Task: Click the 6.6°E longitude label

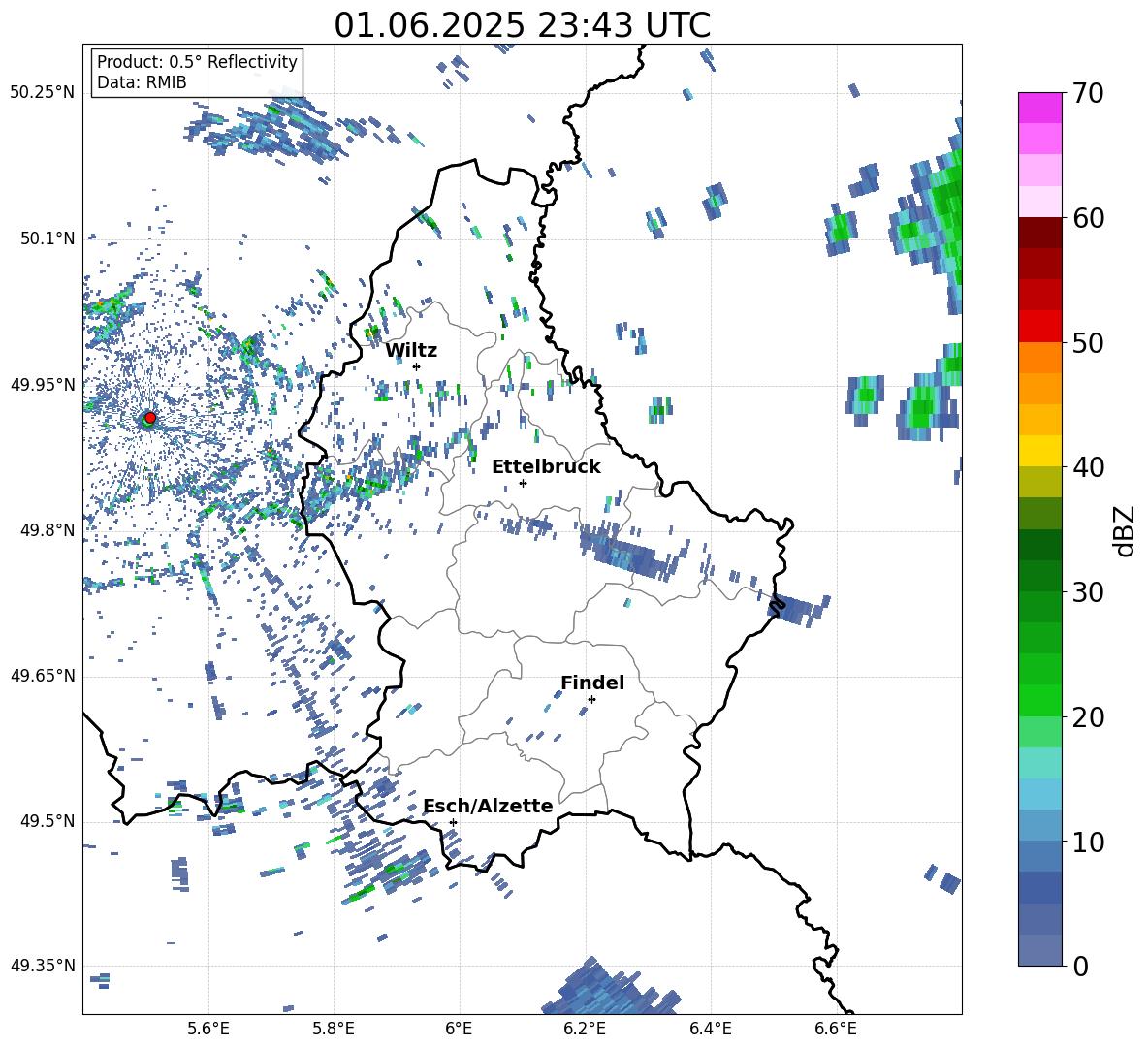Action: coord(836,1030)
